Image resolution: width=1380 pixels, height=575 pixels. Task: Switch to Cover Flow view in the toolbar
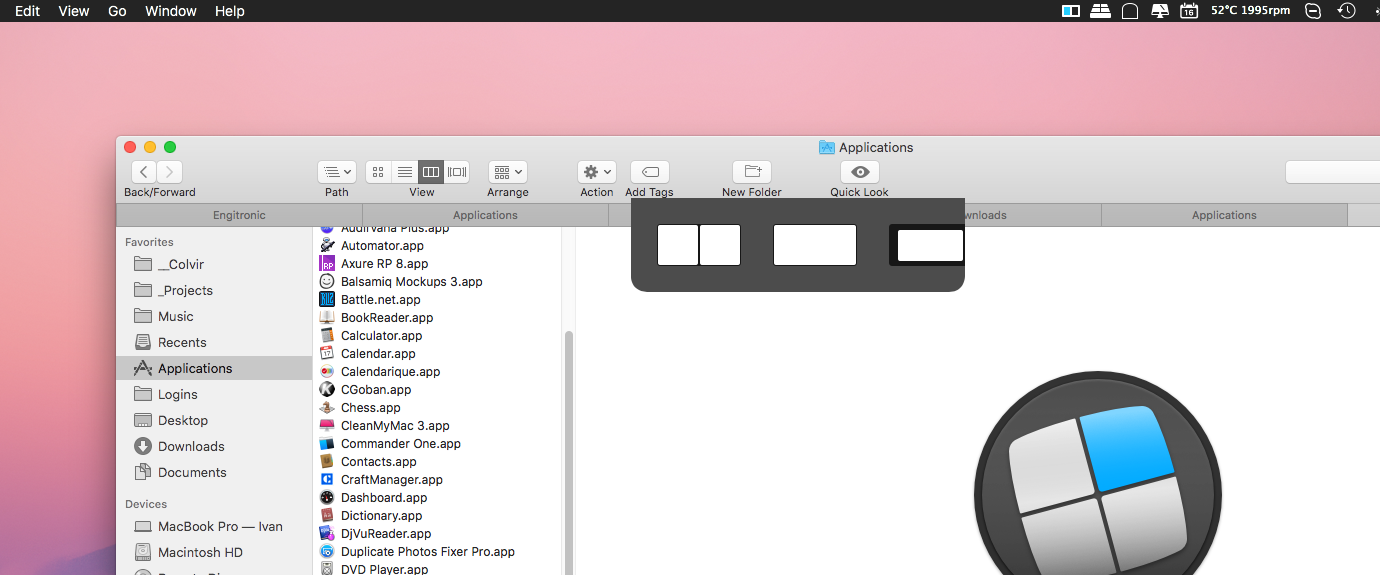point(457,172)
